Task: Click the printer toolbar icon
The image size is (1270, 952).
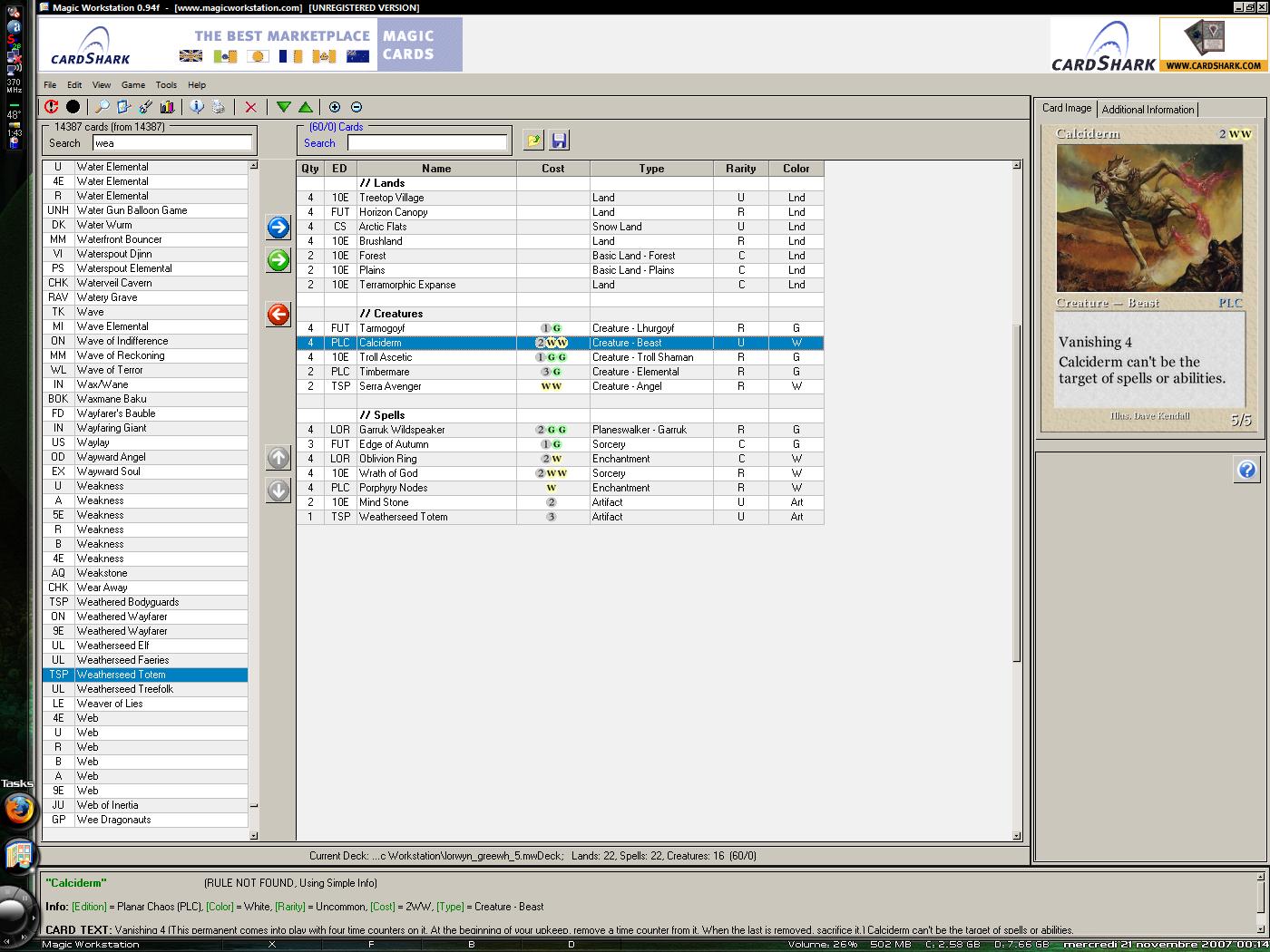Action: 218,107
